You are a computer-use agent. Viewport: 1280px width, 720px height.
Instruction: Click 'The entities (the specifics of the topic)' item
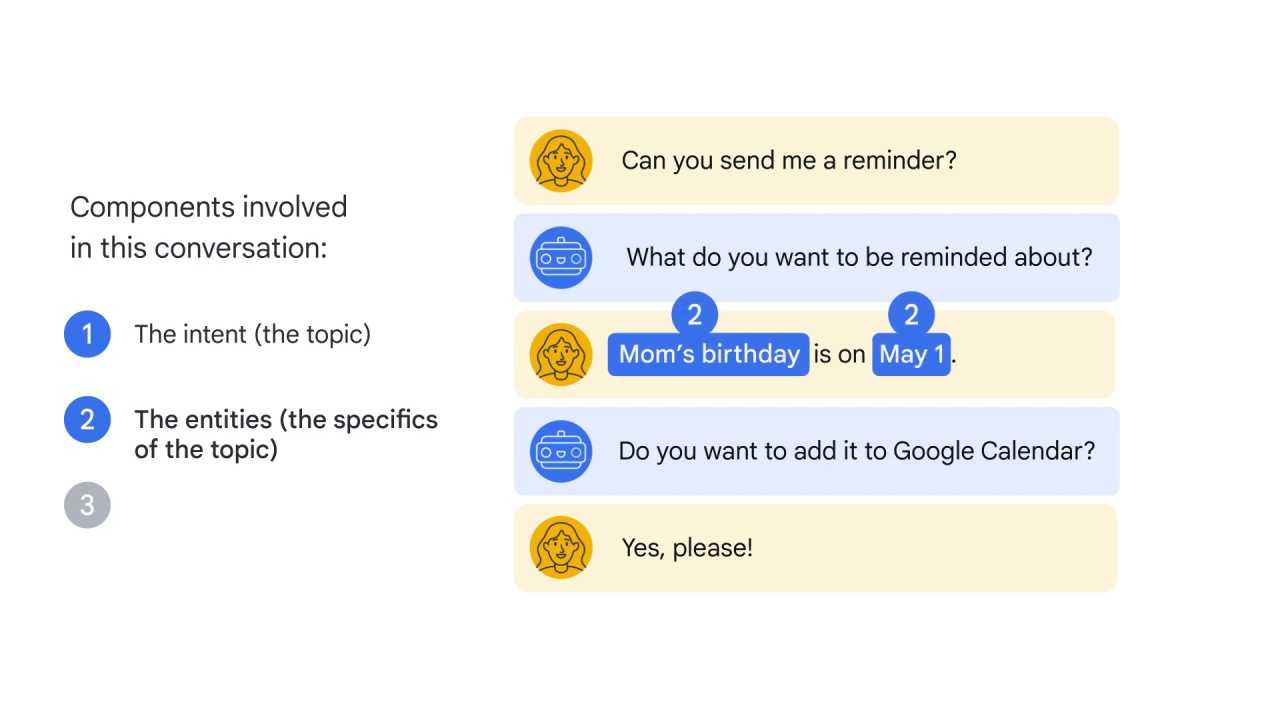coord(286,434)
